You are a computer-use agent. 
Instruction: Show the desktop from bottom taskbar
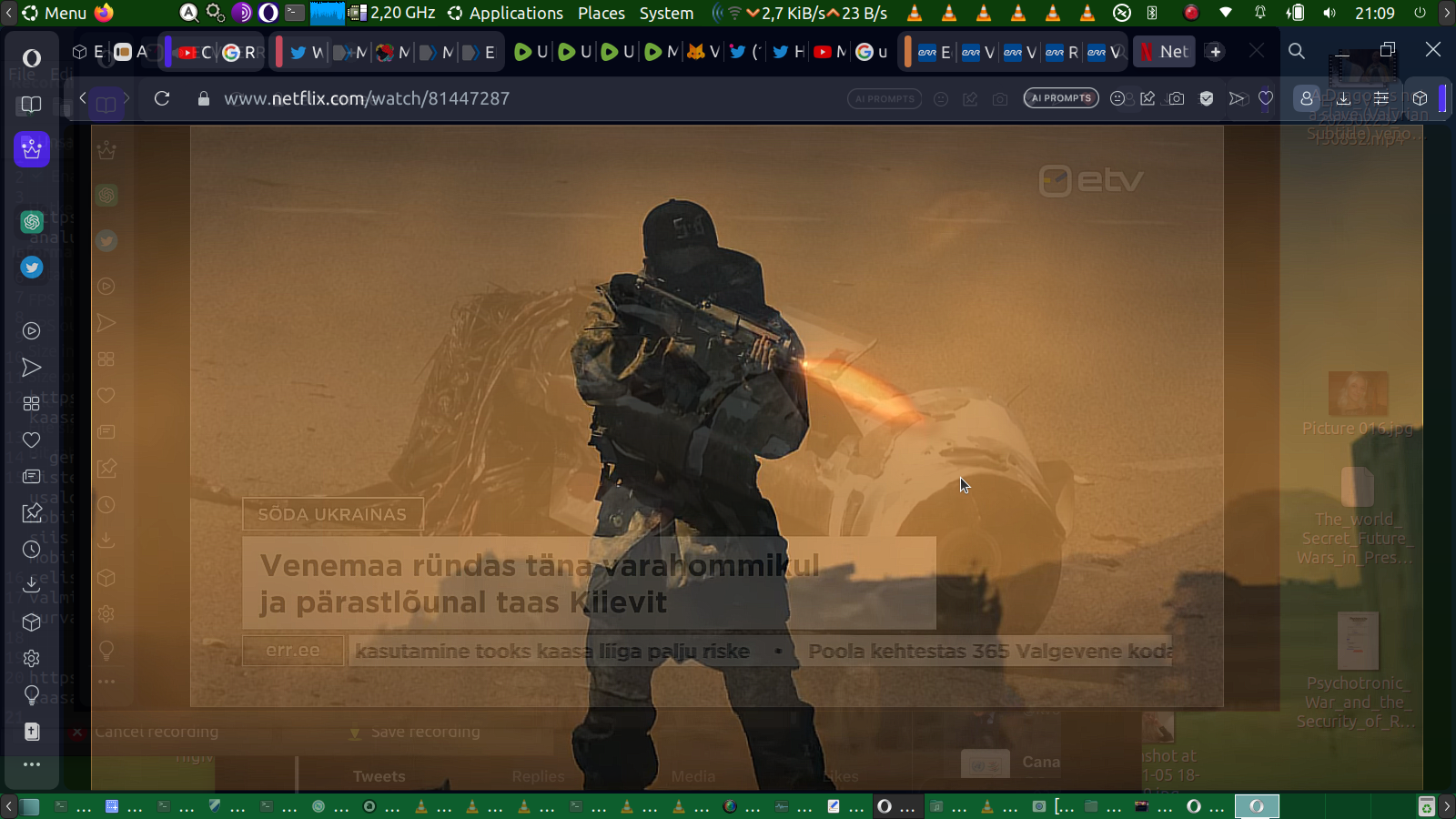point(30,806)
